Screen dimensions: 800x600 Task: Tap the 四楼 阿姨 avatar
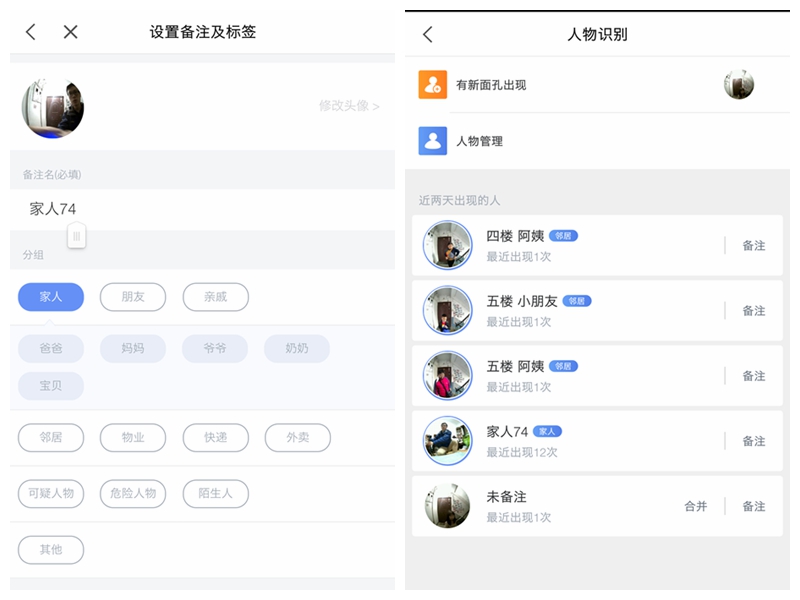(447, 245)
